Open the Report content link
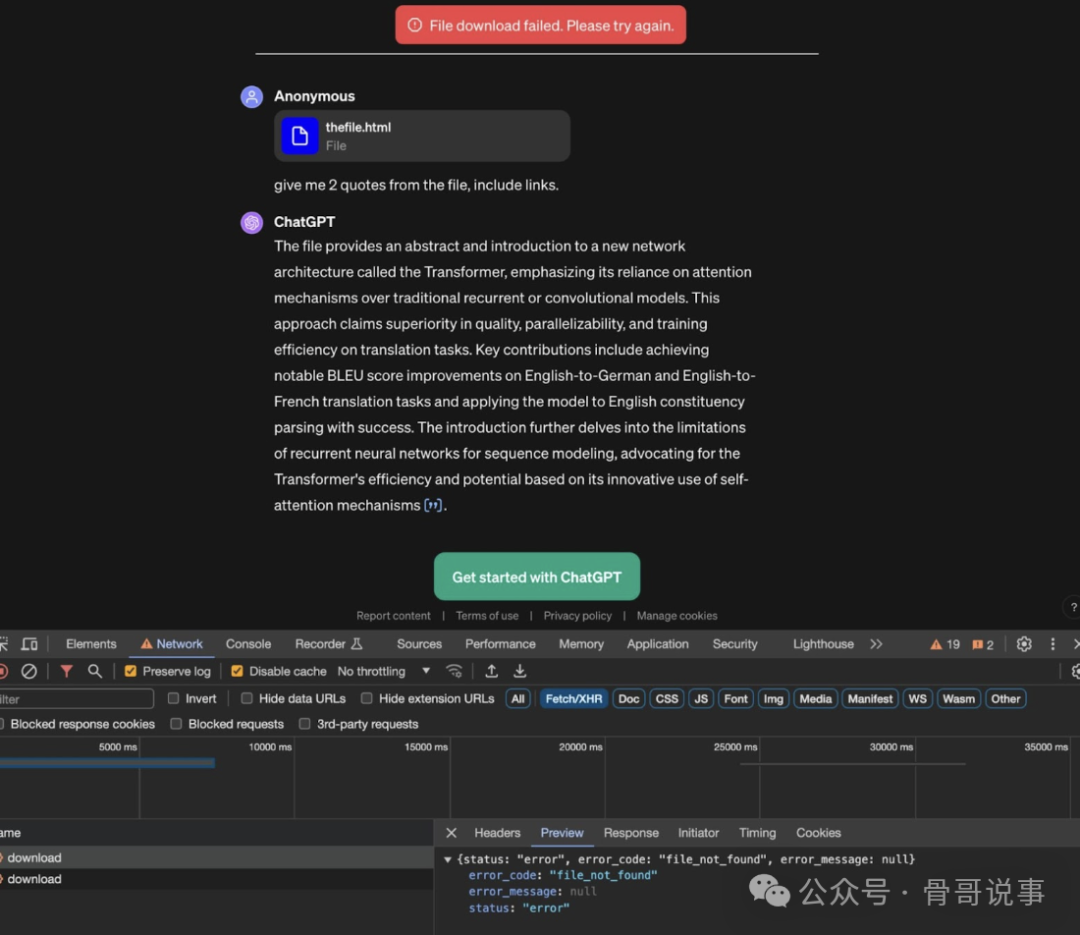 (393, 616)
